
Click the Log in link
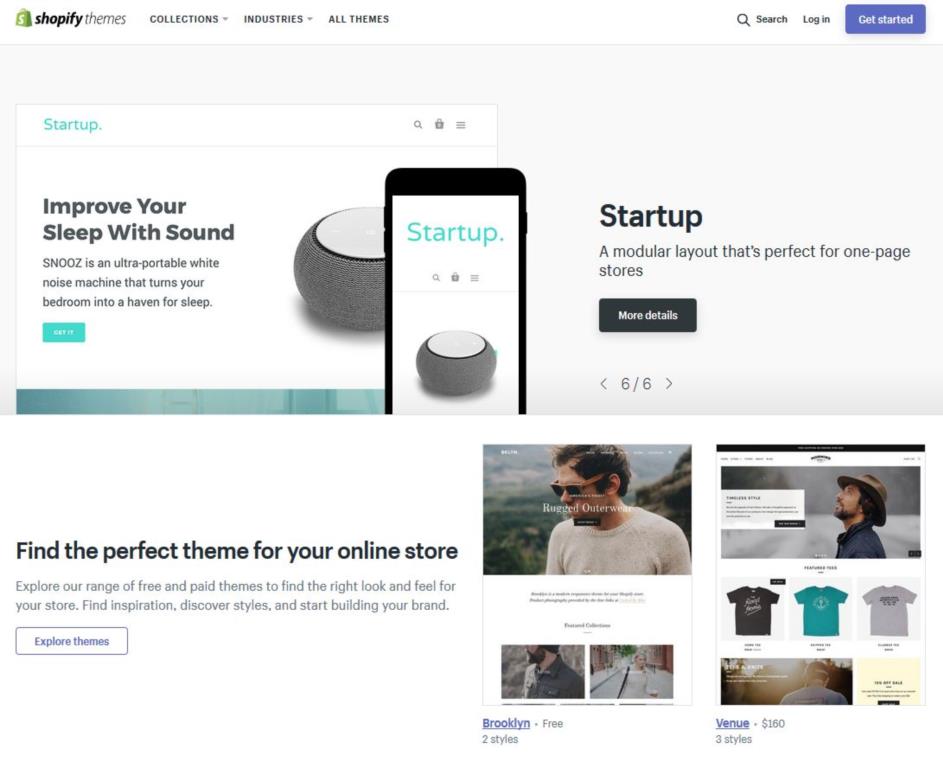tap(816, 19)
